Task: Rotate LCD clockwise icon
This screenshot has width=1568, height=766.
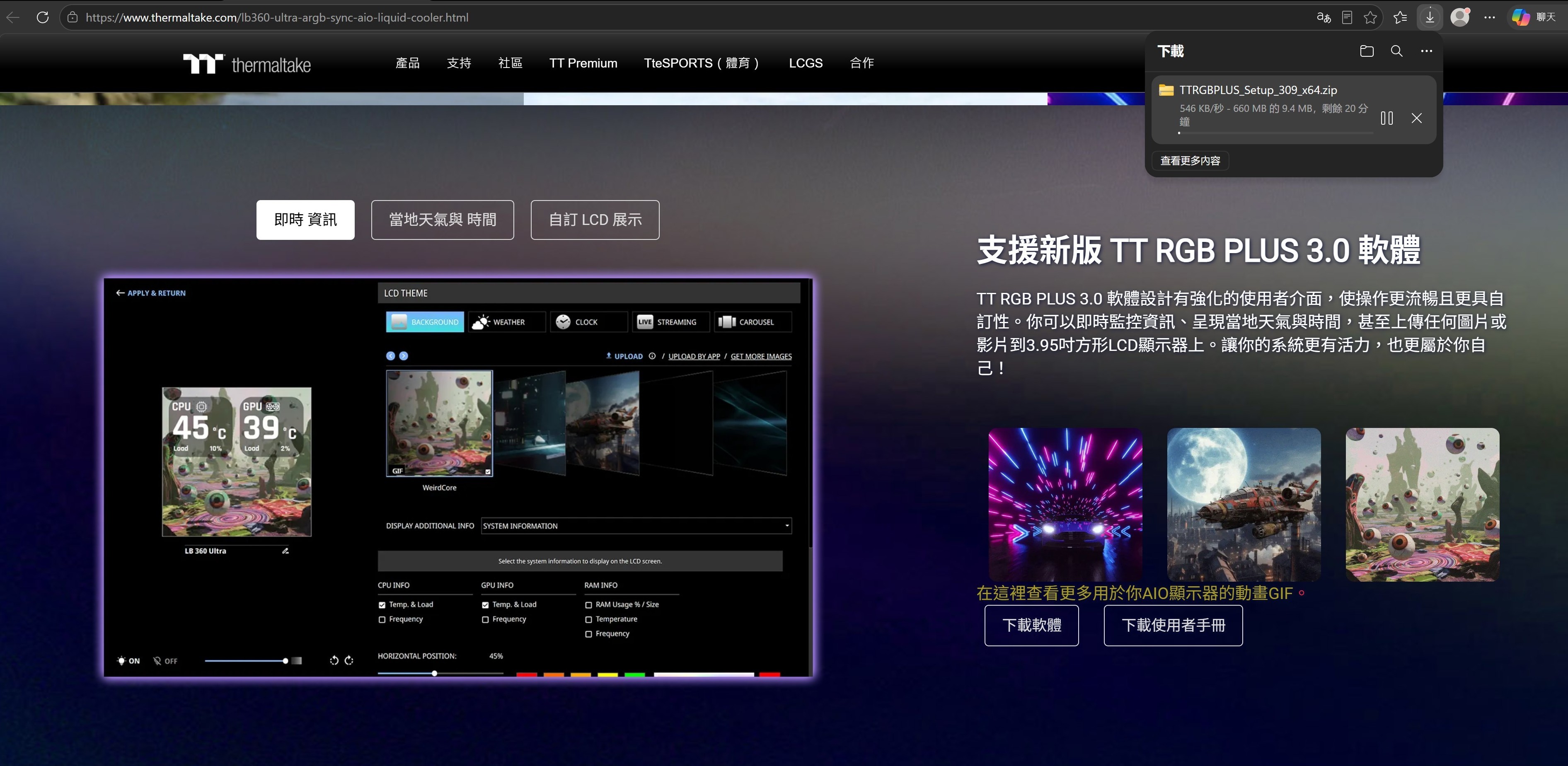Action: (x=349, y=660)
